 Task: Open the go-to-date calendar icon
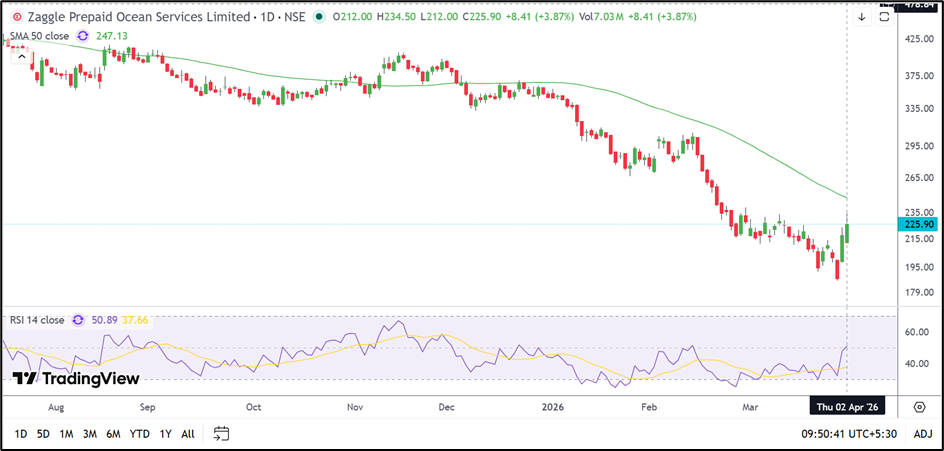222,434
